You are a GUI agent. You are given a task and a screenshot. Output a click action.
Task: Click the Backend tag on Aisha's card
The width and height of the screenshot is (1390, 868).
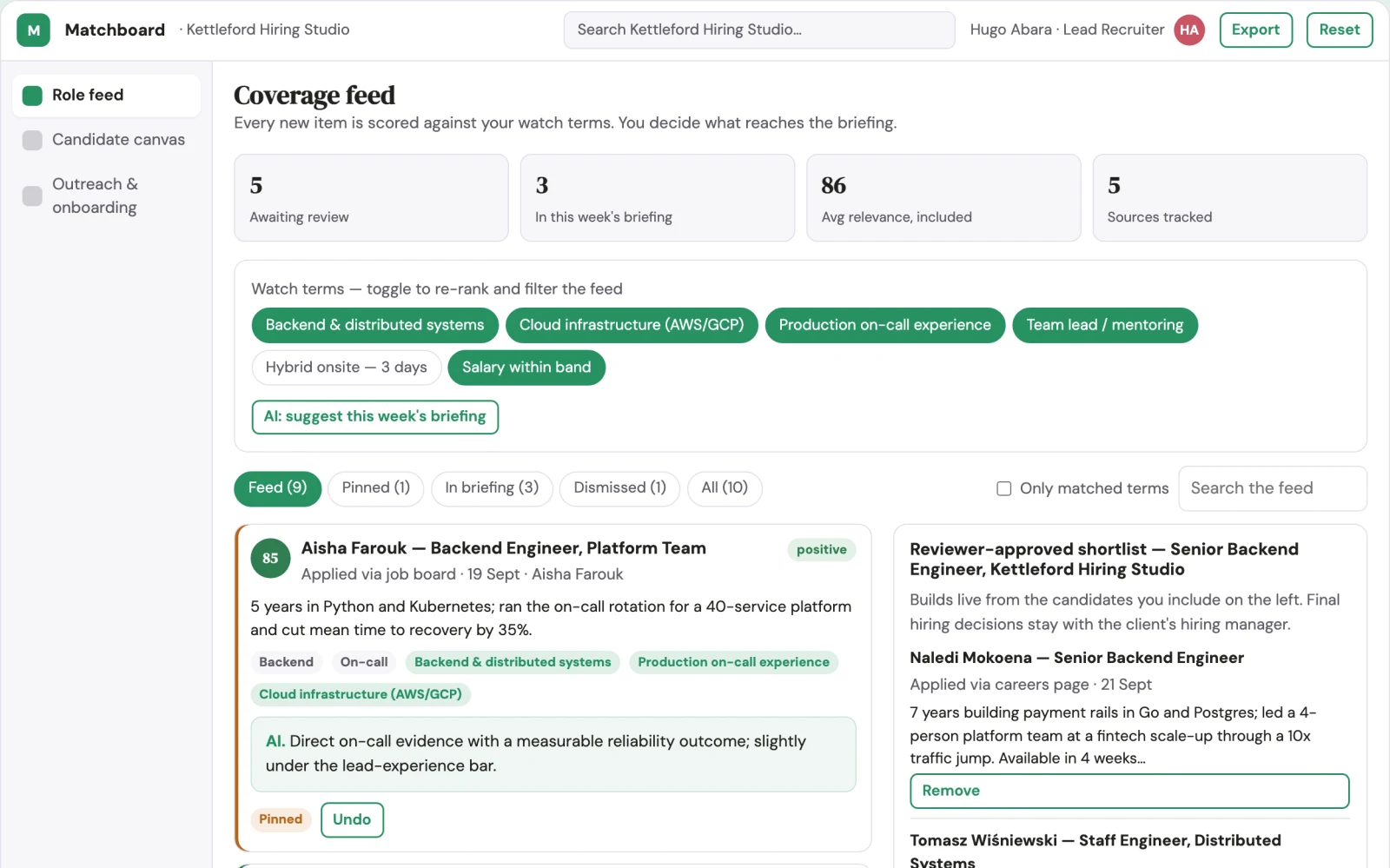(x=286, y=662)
